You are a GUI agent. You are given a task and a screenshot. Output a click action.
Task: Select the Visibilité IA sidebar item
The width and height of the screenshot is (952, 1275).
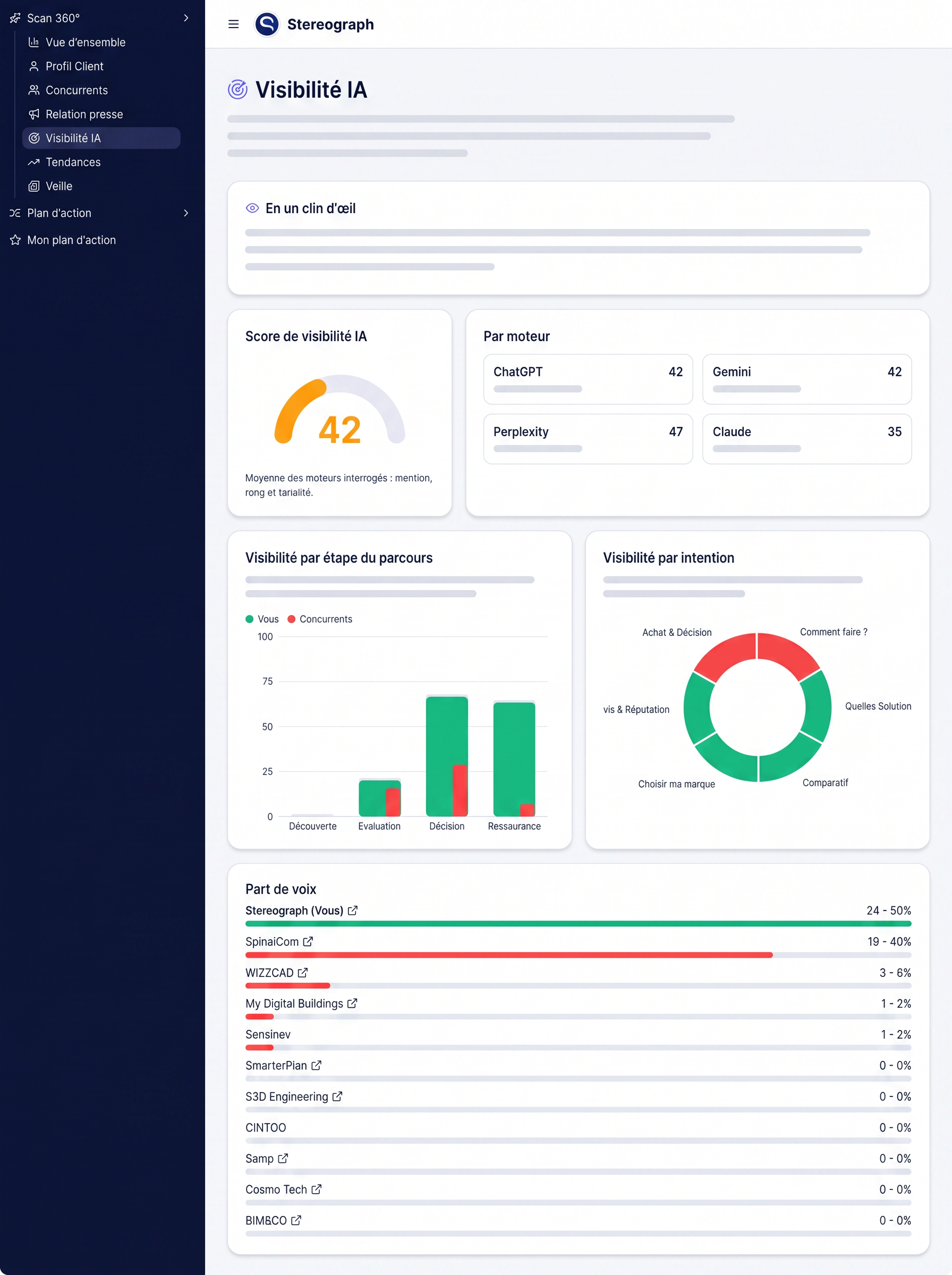pos(101,138)
